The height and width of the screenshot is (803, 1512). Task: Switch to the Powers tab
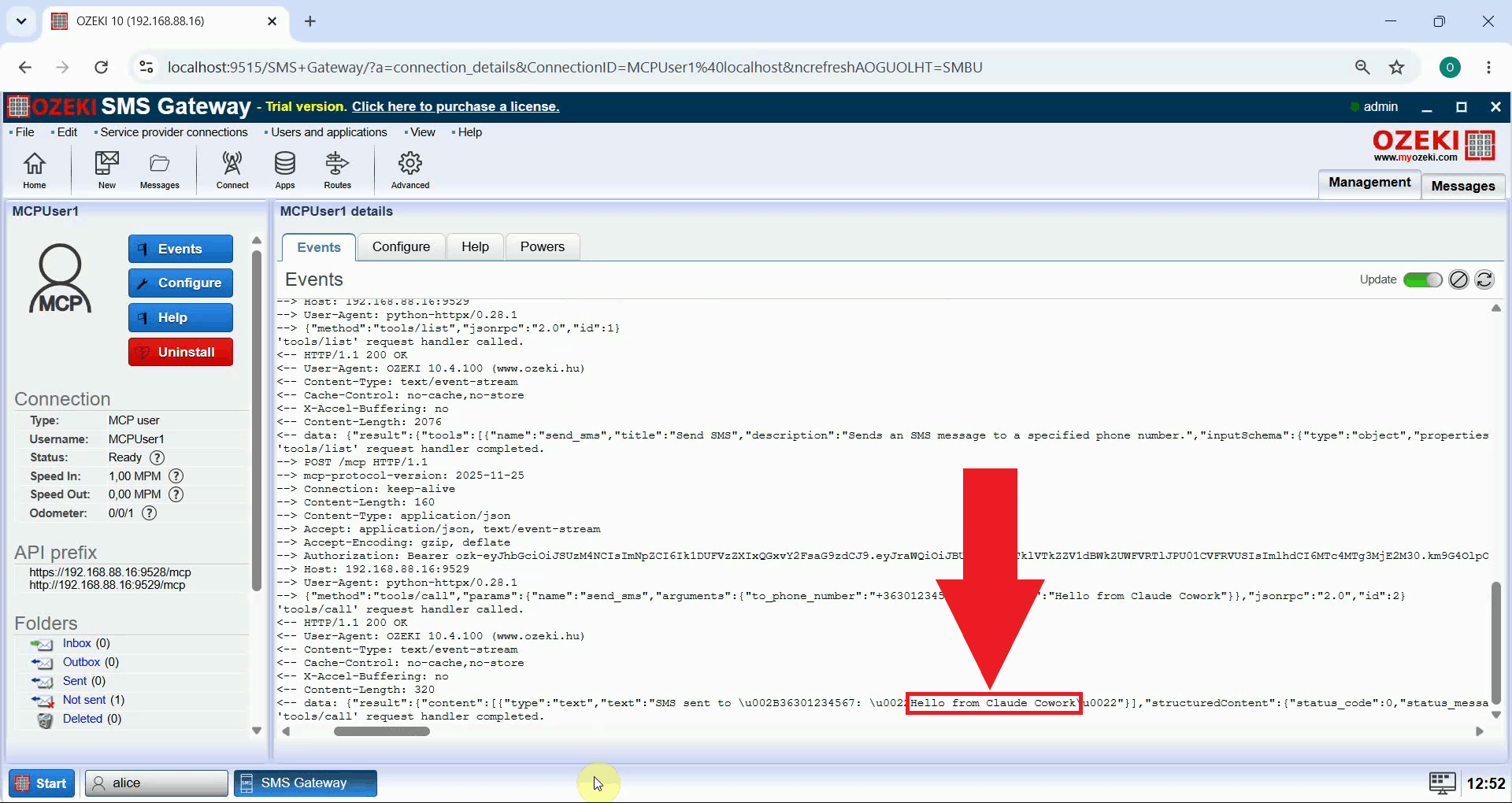tap(542, 246)
